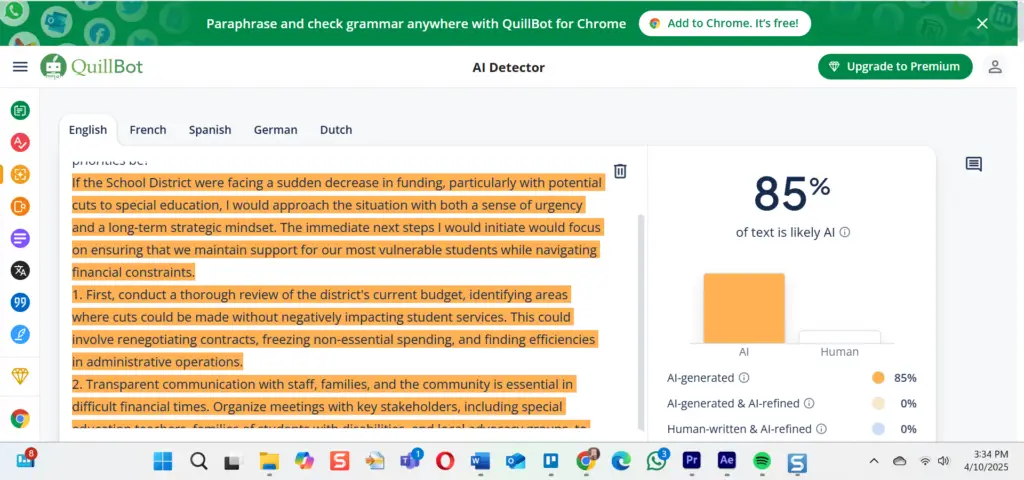Open the Paraphraser tool in sidebar

(20, 110)
